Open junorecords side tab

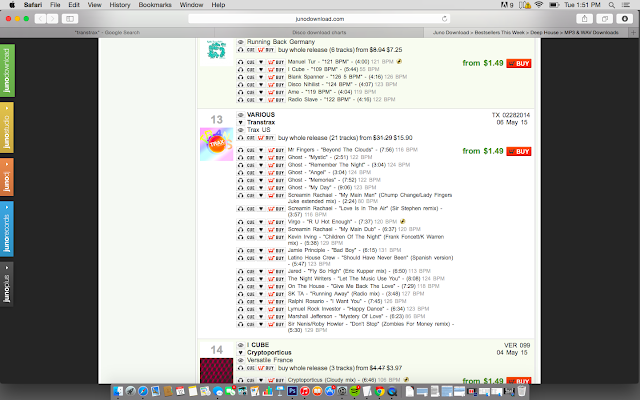[7, 229]
